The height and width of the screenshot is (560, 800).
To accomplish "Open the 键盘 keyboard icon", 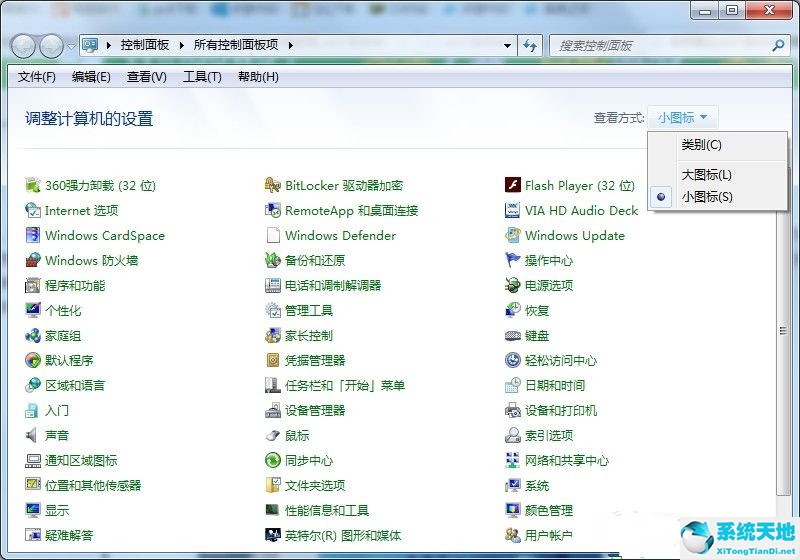I will 513,335.
